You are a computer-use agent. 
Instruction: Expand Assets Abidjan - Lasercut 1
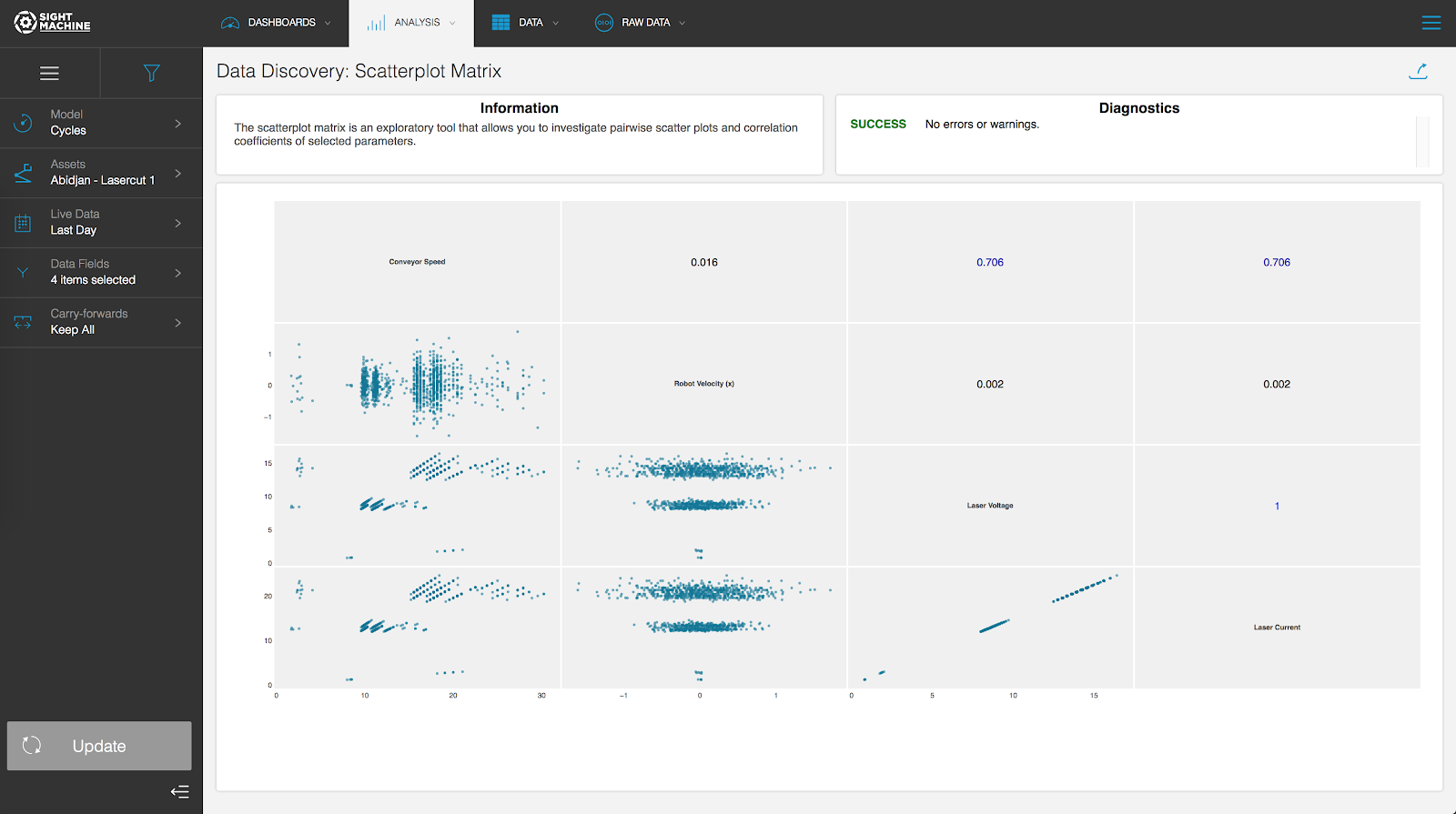click(101, 173)
